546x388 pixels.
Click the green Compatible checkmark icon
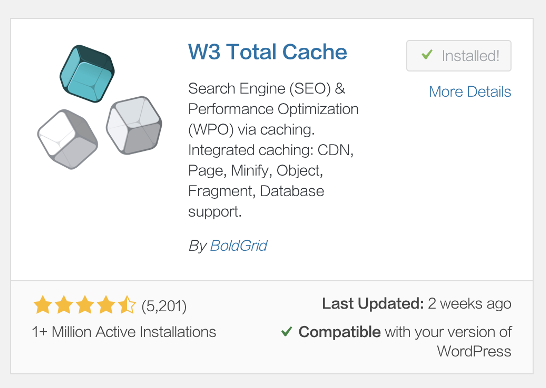286,331
